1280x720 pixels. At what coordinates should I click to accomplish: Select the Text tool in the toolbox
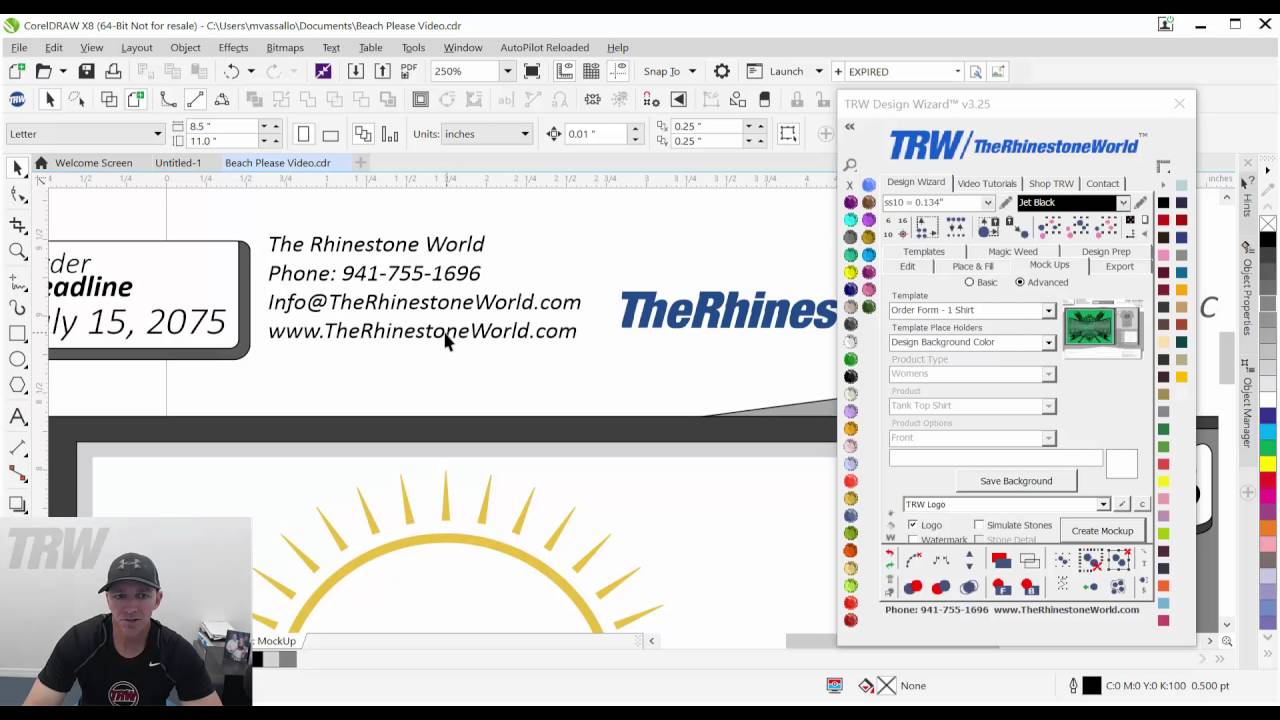pyautogui.click(x=17, y=417)
